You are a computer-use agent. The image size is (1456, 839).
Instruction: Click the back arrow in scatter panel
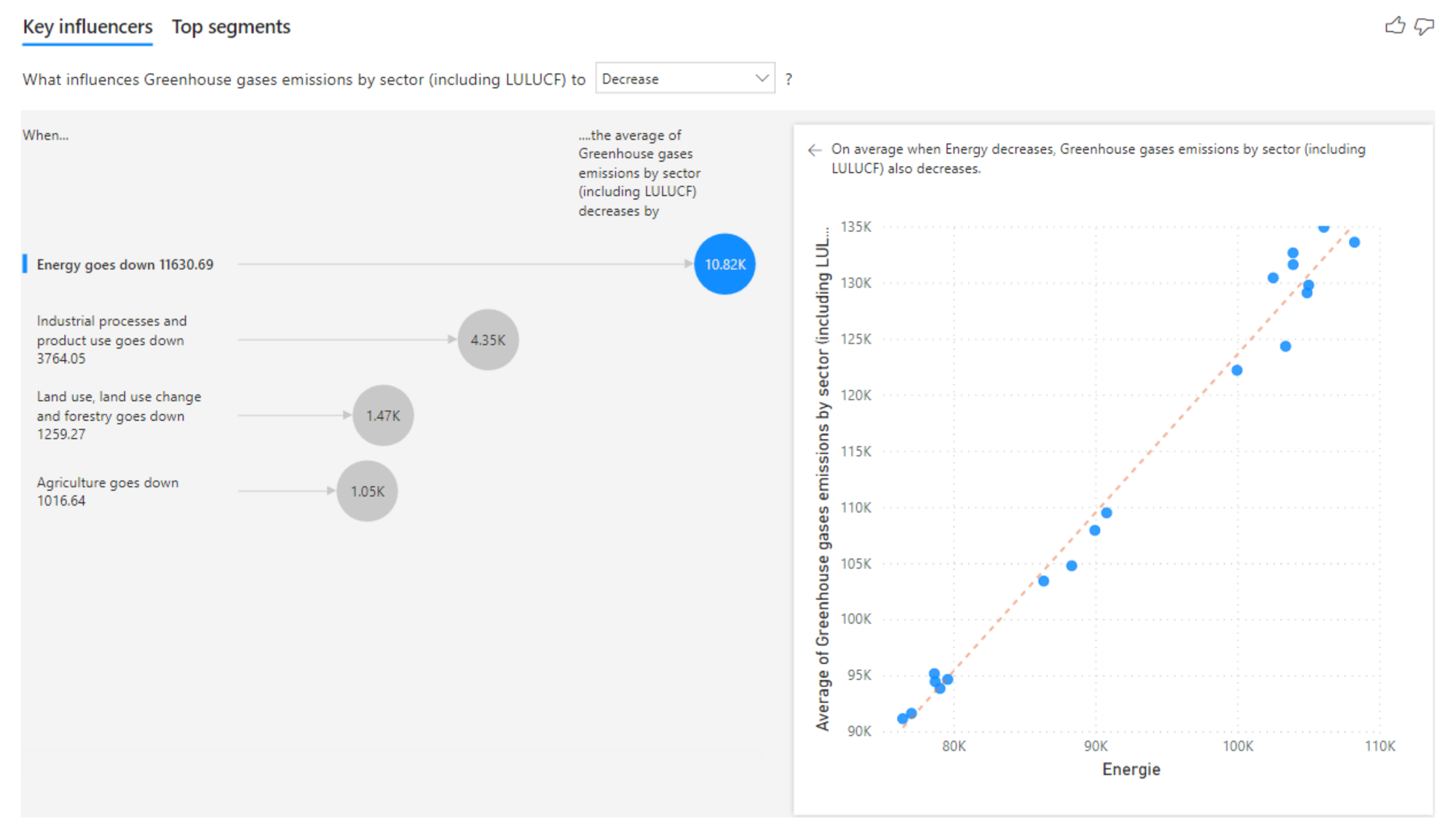coord(815,150)
